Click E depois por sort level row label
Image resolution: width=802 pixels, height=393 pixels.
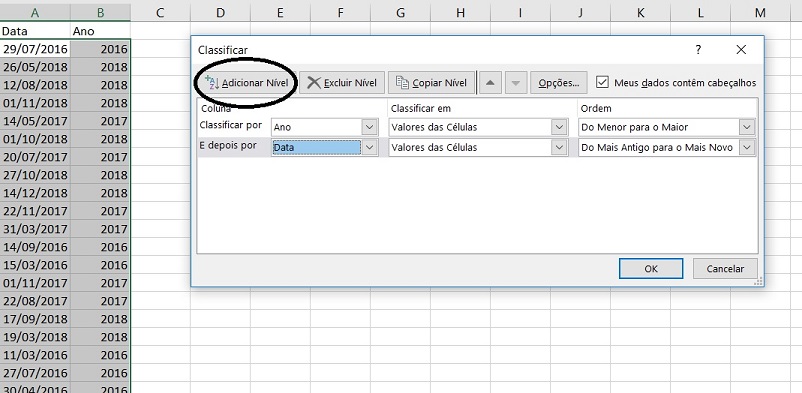click(x=228, y=145)
